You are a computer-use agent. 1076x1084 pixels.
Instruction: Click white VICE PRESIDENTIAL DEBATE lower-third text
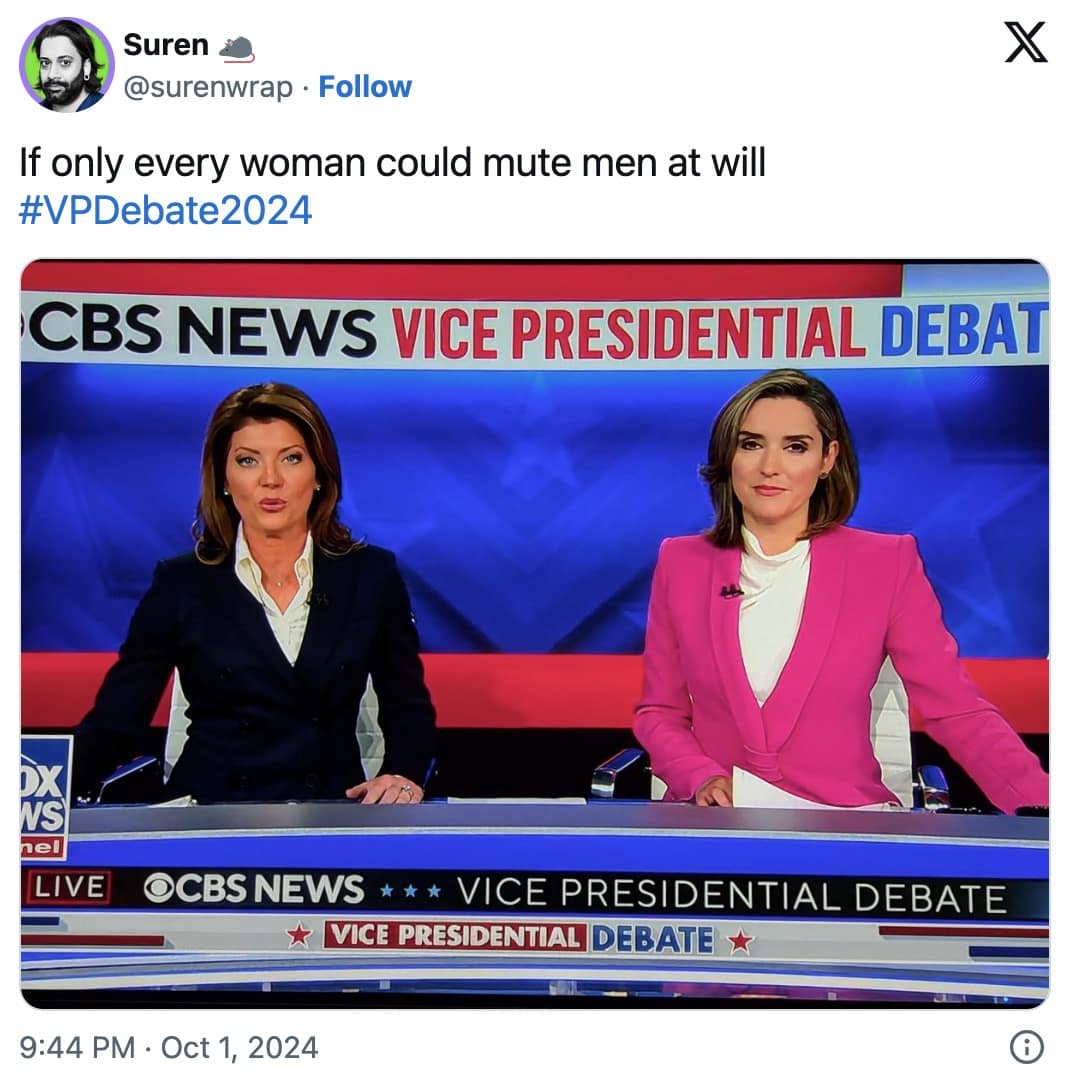(731, 895)
